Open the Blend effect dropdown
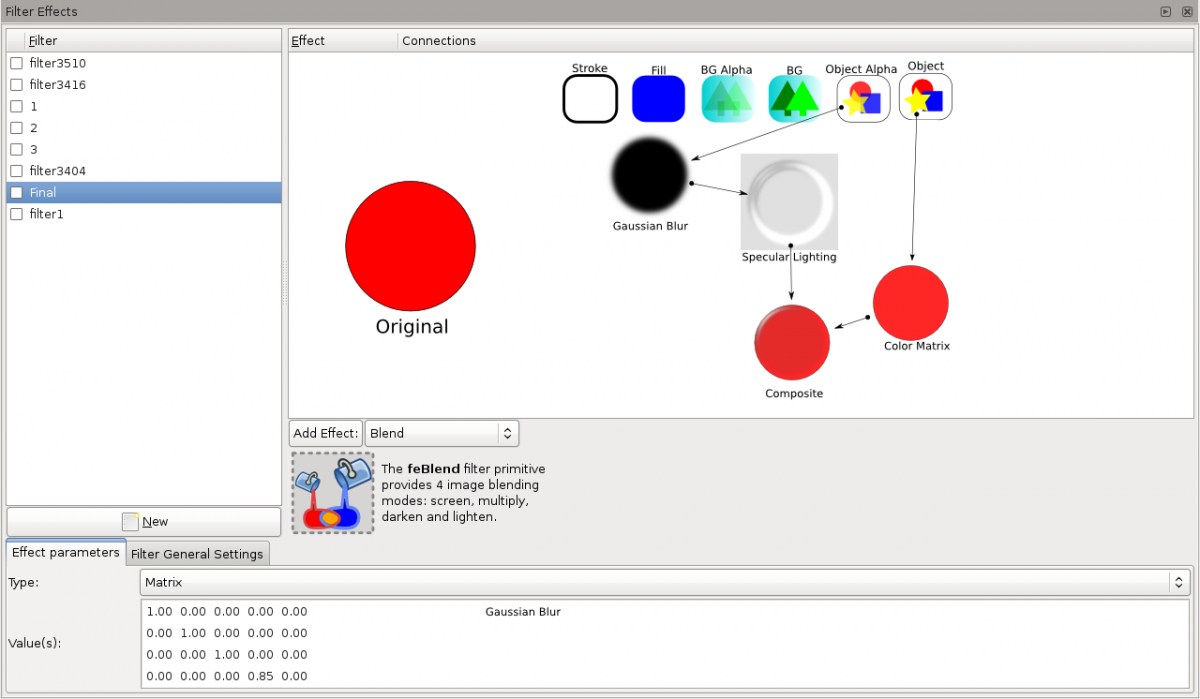Screen dimensions: 1200x699 [441, 433]
